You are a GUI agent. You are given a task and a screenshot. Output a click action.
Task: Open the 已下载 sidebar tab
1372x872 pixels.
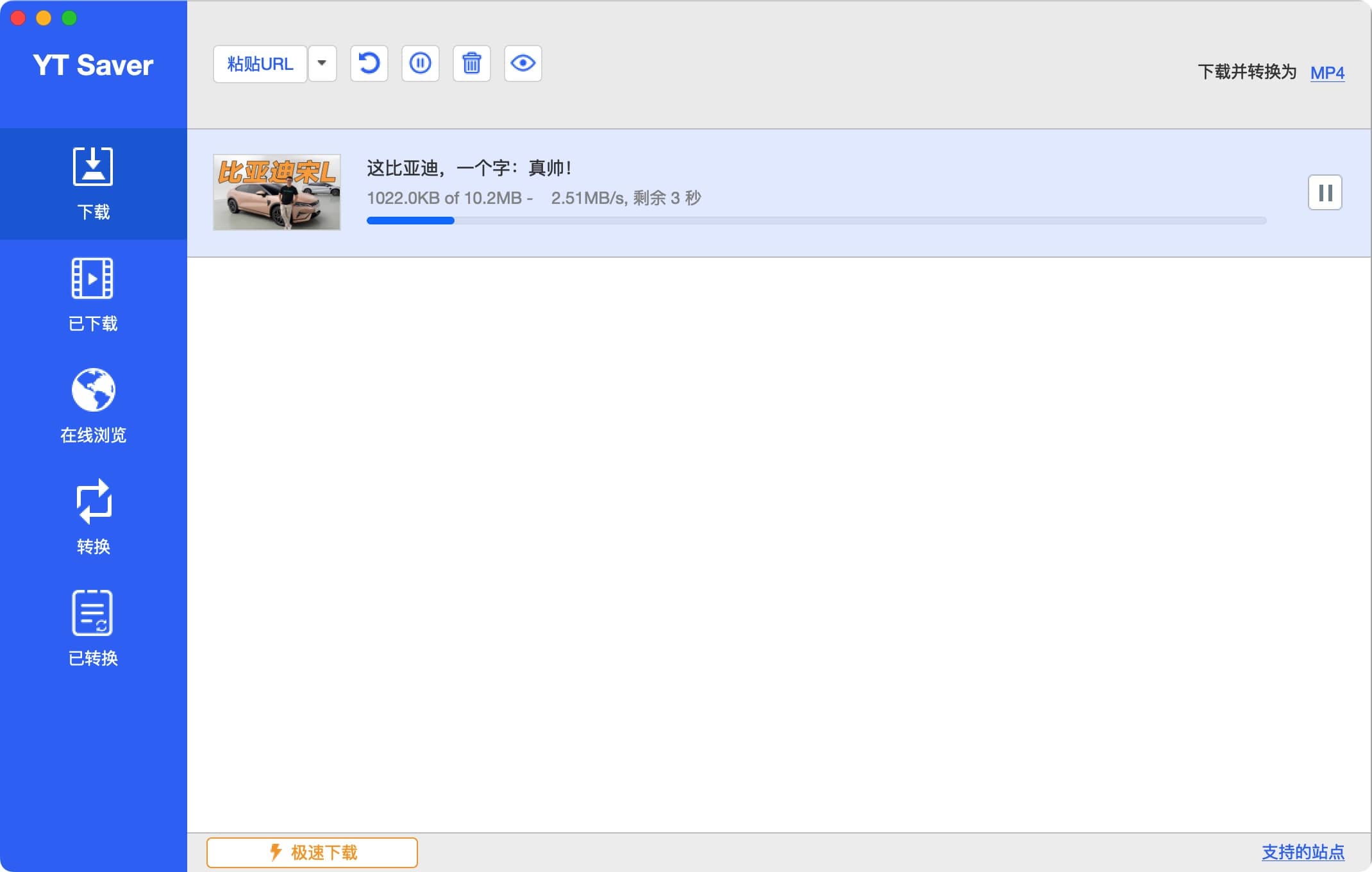(x=94, y=296)
